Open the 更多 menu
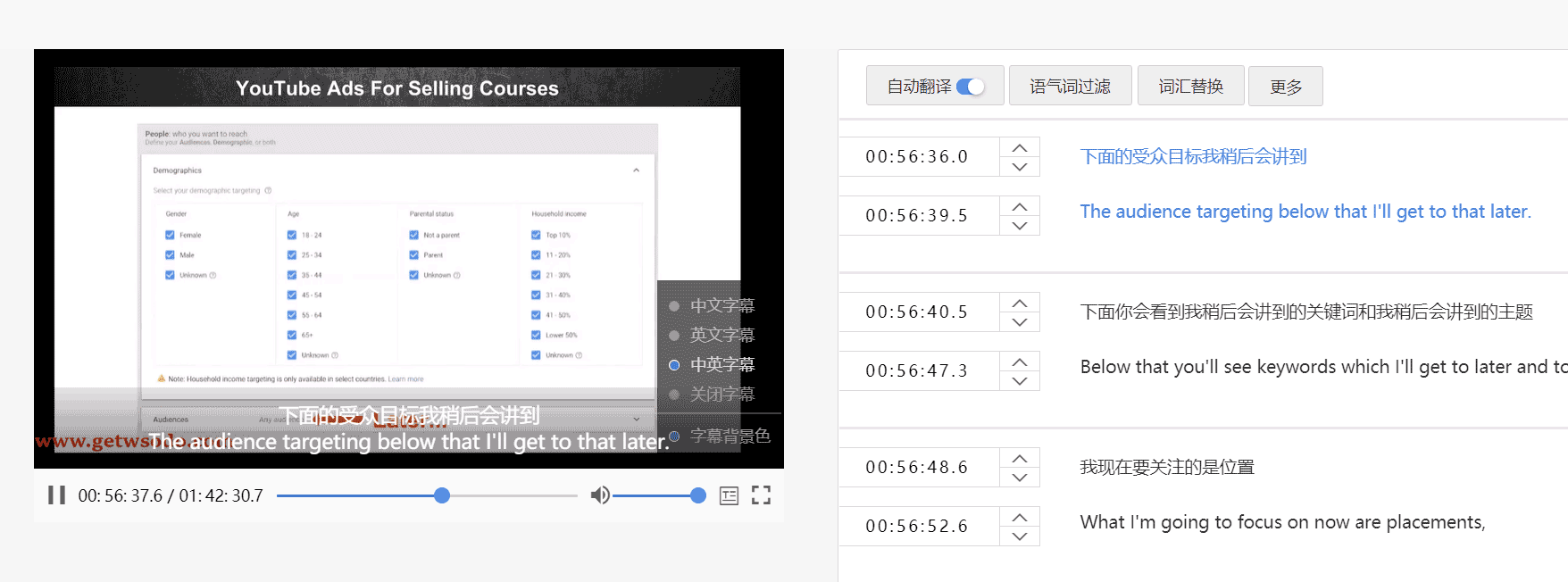The image size is (1568, 582). (x=1285, y=87)
